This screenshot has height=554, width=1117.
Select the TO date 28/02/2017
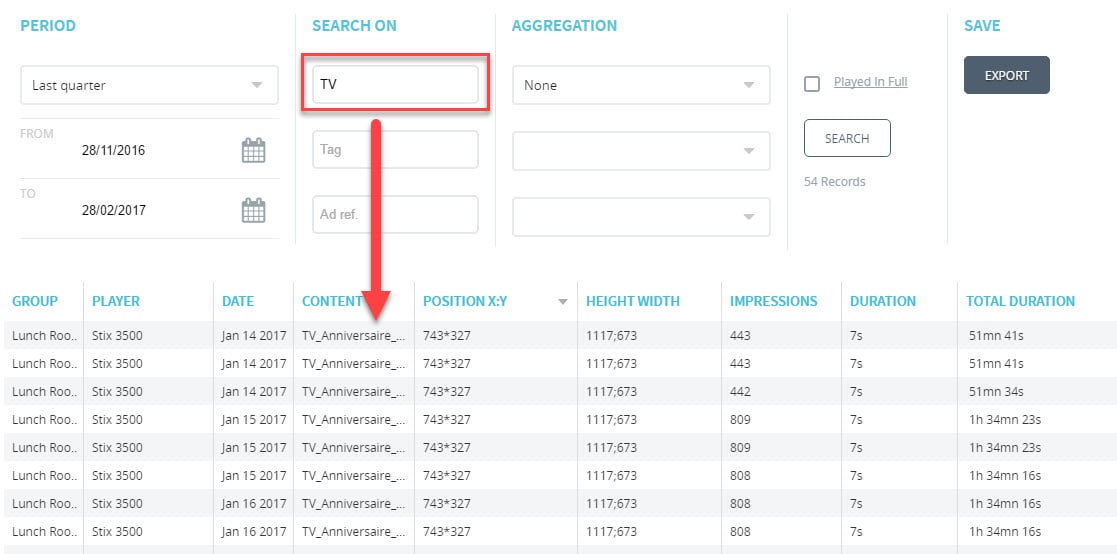(x=113, y=211)
